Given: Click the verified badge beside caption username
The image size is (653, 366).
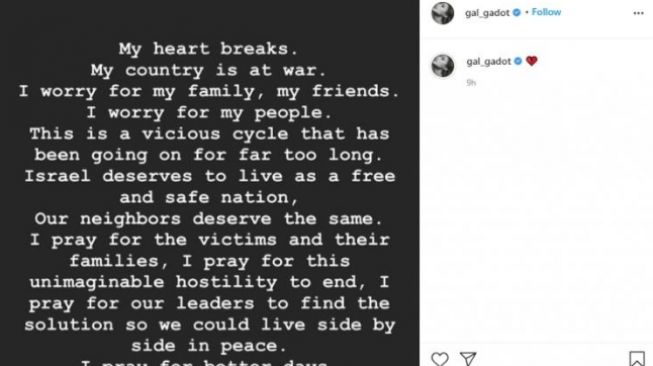Looking at the screenshot, I should point(518,61).
